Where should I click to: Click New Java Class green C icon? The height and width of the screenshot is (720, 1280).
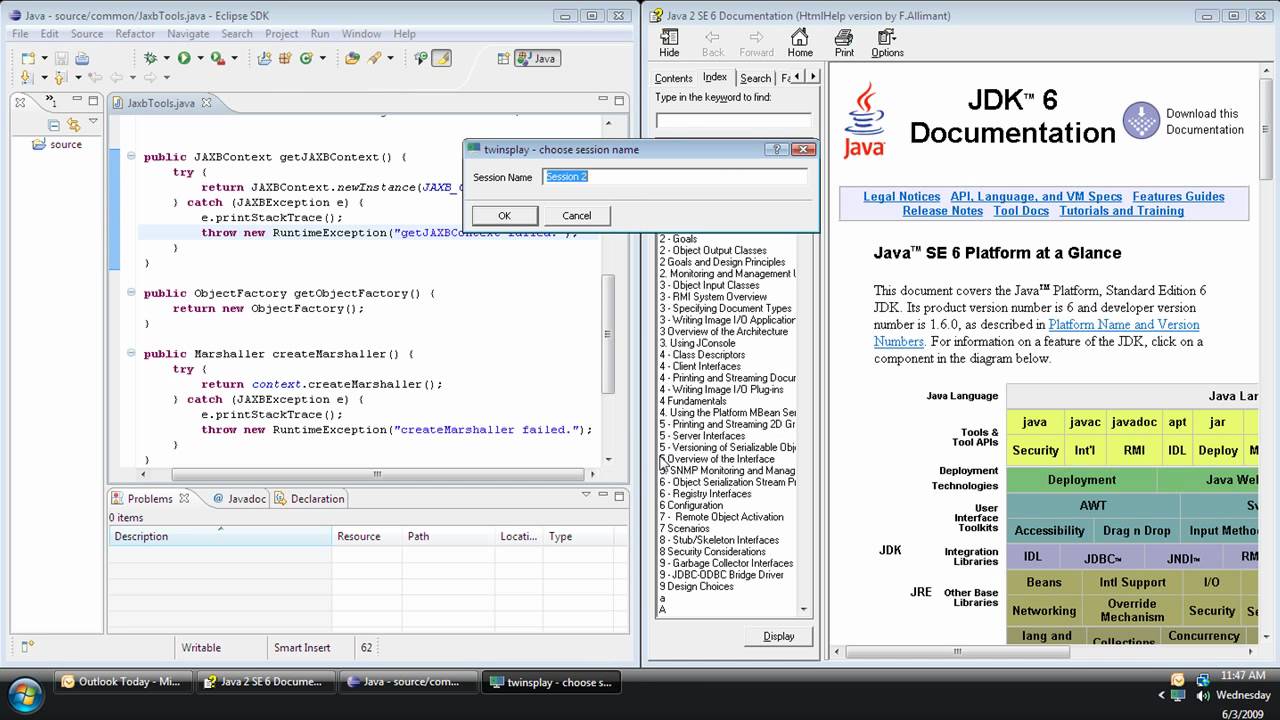pos(306,58)
